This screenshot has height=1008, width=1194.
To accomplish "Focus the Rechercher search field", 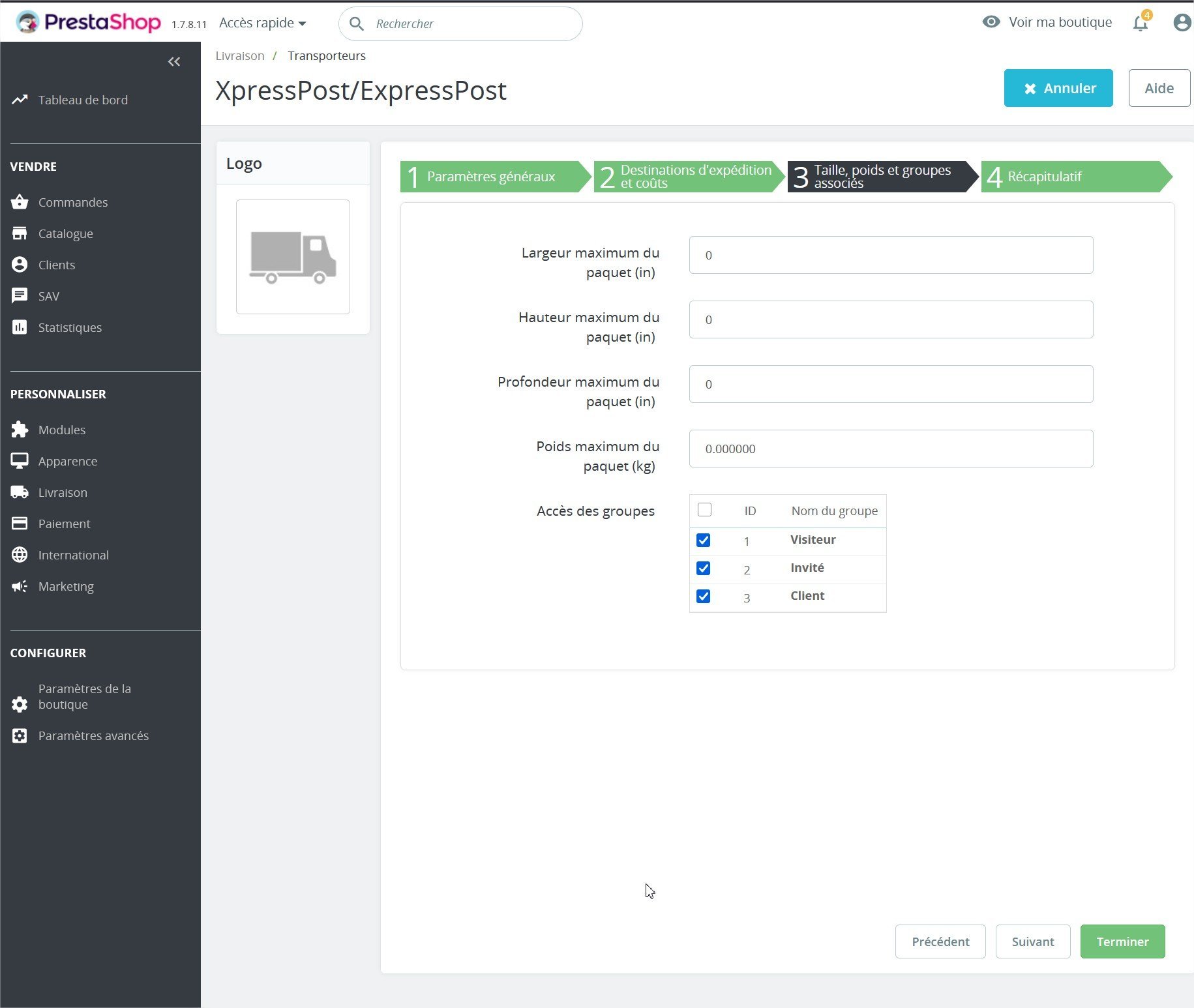I will tap(460, 24).
